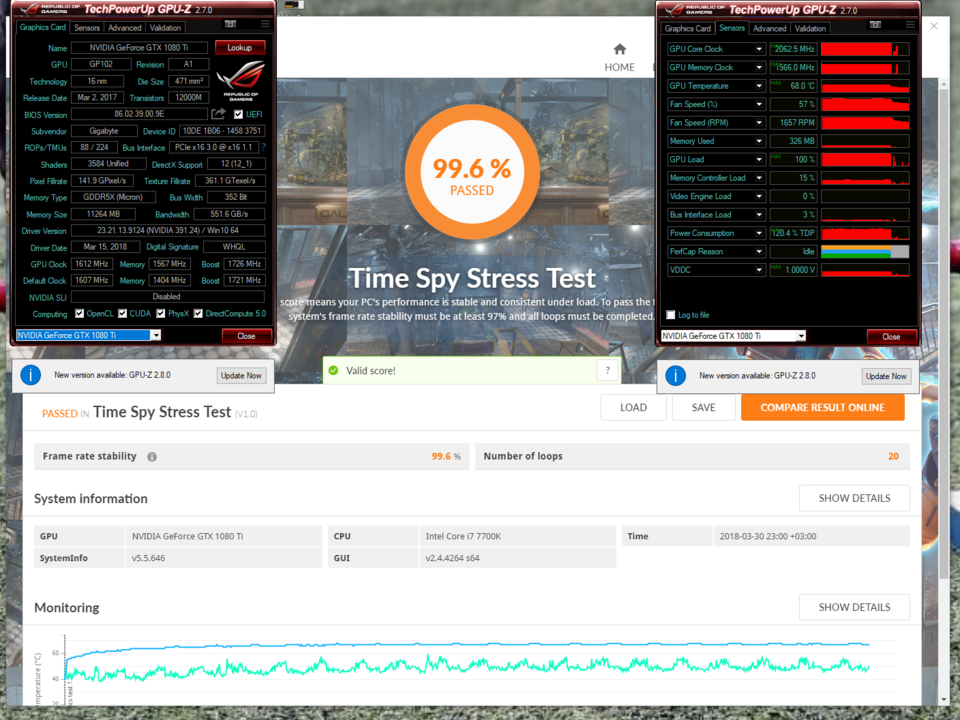Click the Valid score help question mark
This screenshot has width=960, height=720.
[607, 370]
